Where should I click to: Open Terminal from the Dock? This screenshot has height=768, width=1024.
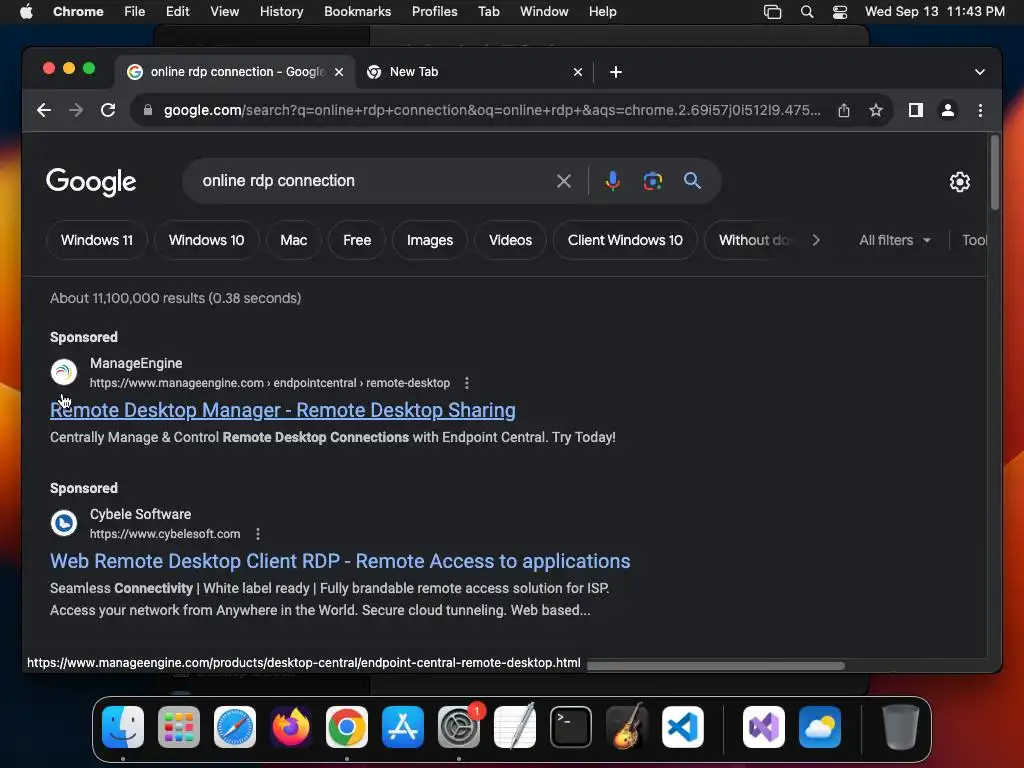click(571, 727)
